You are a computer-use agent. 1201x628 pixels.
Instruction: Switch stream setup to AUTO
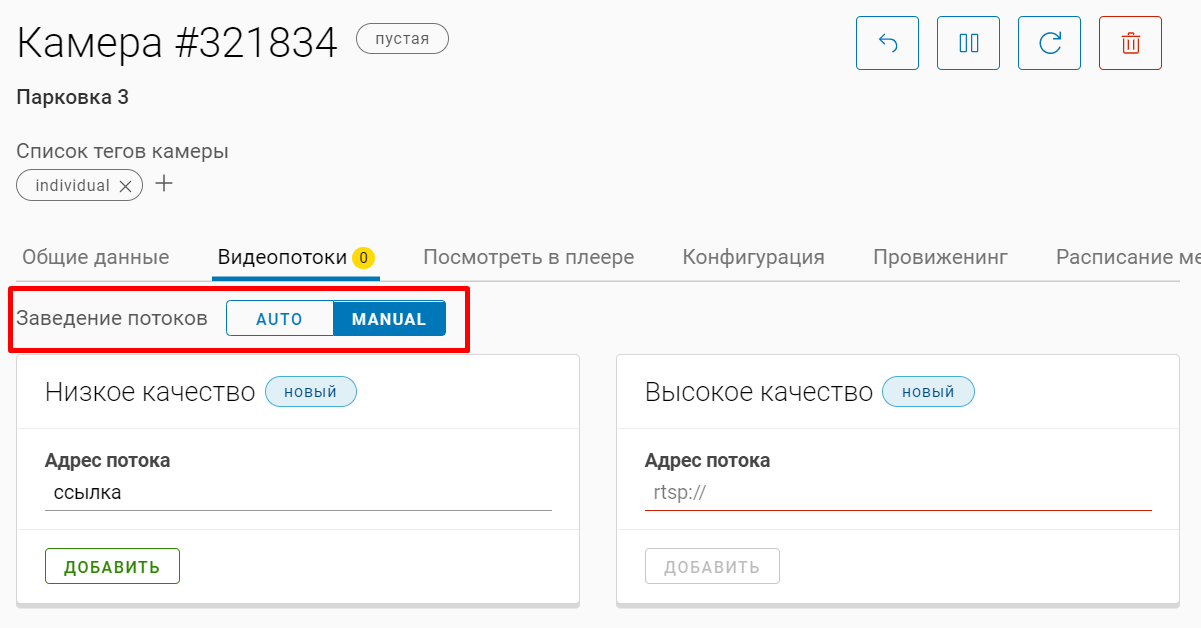point(279,319)
